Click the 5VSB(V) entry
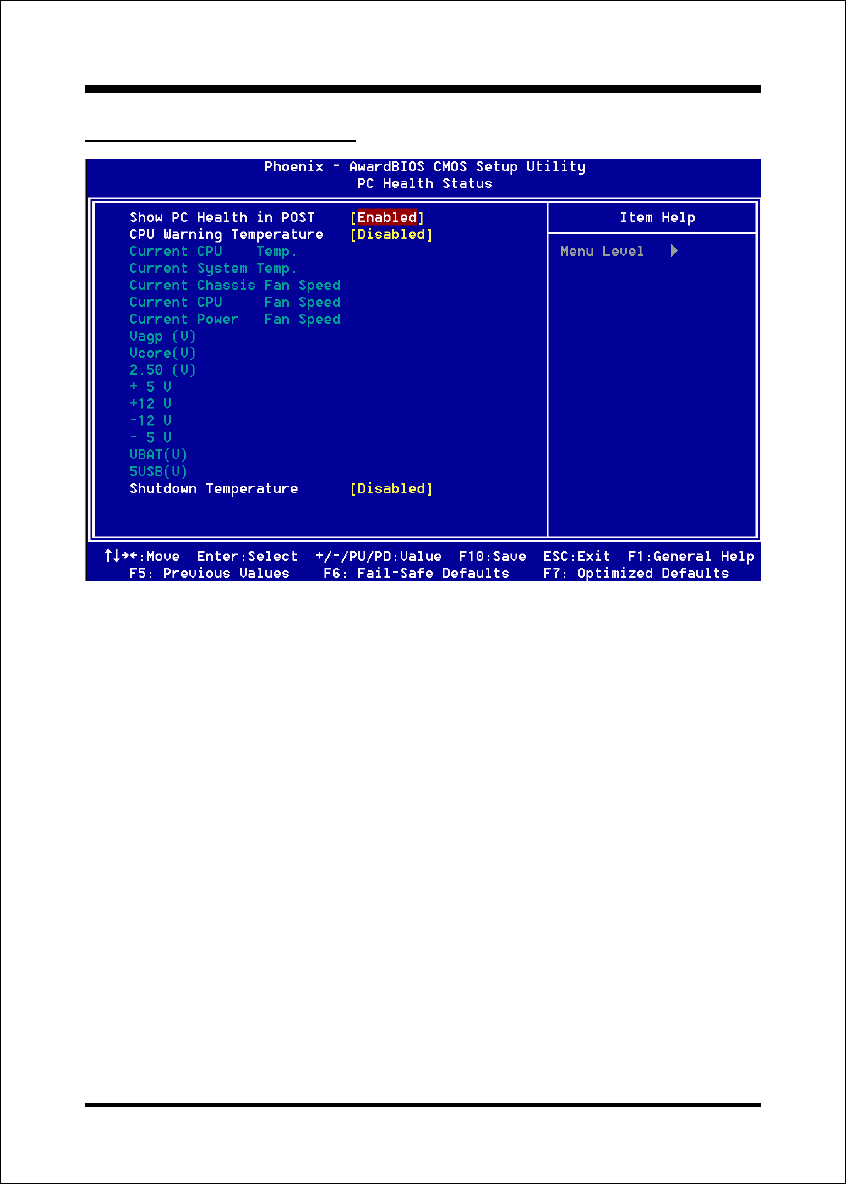 coord(159,471)
